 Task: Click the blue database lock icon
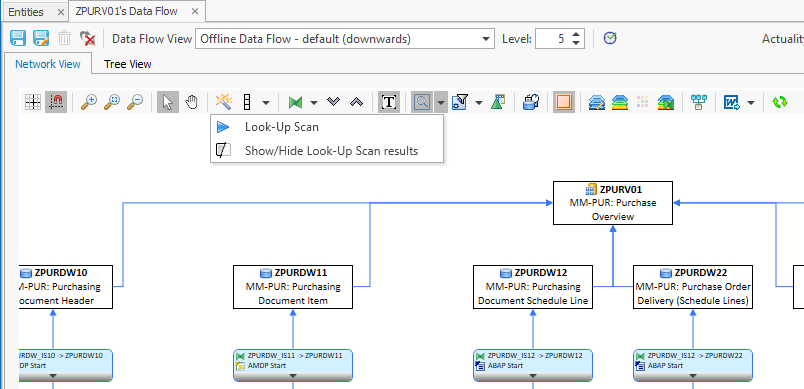530,103
